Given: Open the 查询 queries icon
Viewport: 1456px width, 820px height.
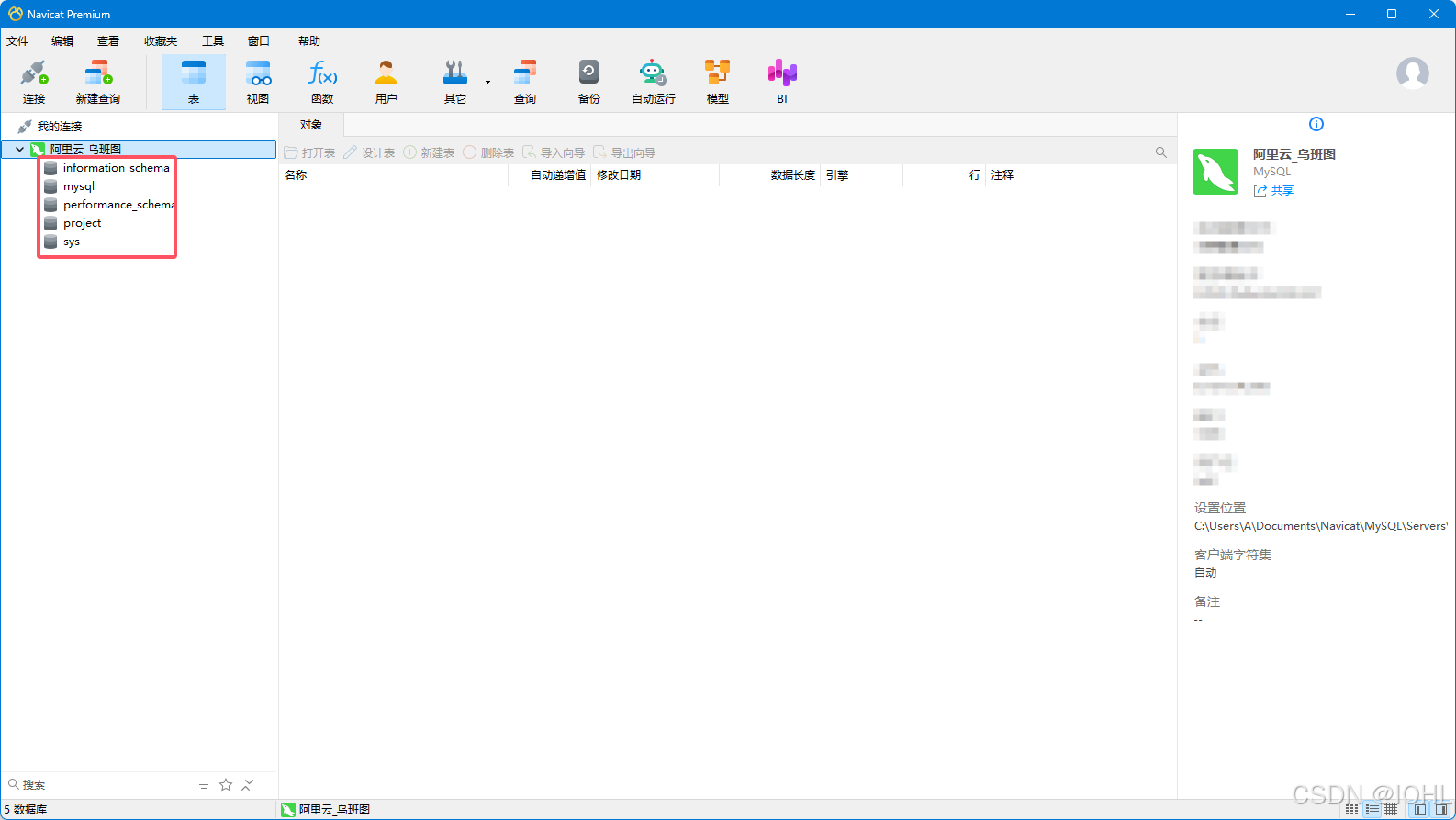Looking at the screenshot, I should tap(525, 82).
